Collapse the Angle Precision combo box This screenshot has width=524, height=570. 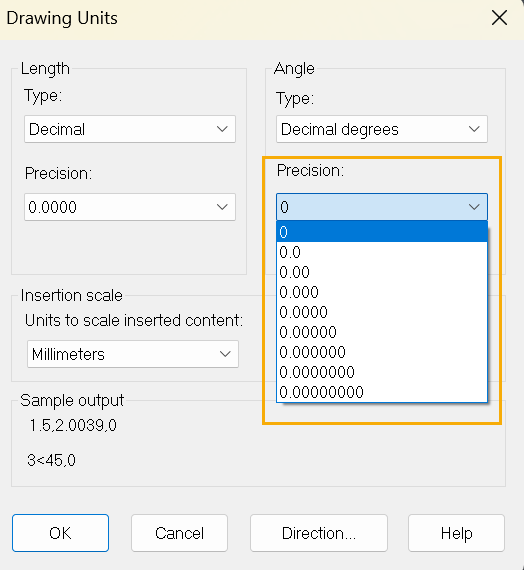coord(382,207)
